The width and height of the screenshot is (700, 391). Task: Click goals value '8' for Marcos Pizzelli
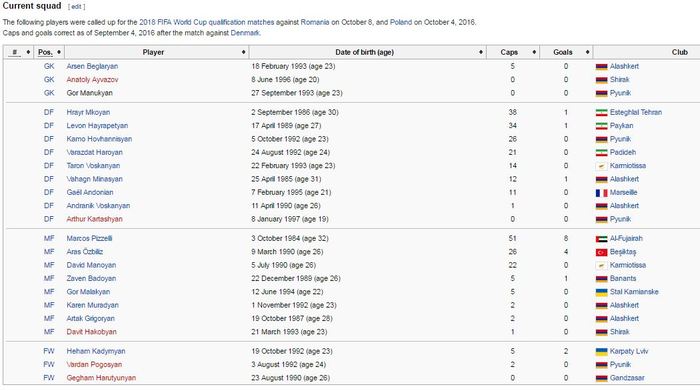(x=566, y=238)
